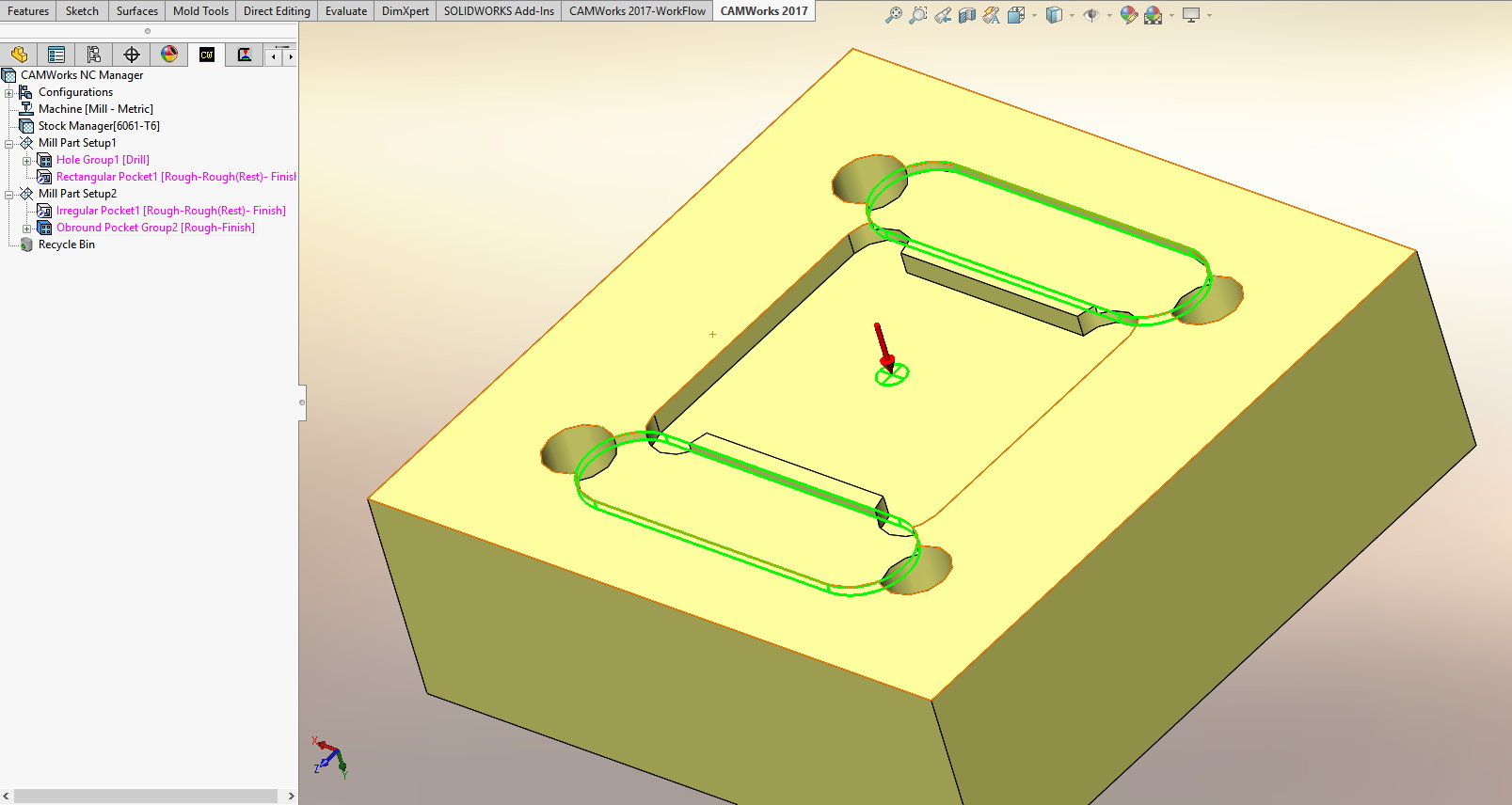
Task: Open the Display Style dropdown arrow
Action: click(1072, 15)
